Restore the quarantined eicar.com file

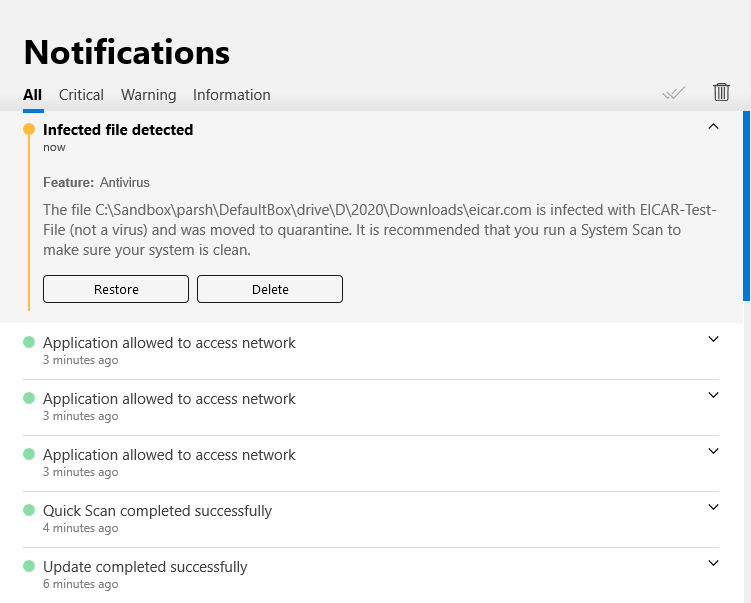click(x=116, y=289)
